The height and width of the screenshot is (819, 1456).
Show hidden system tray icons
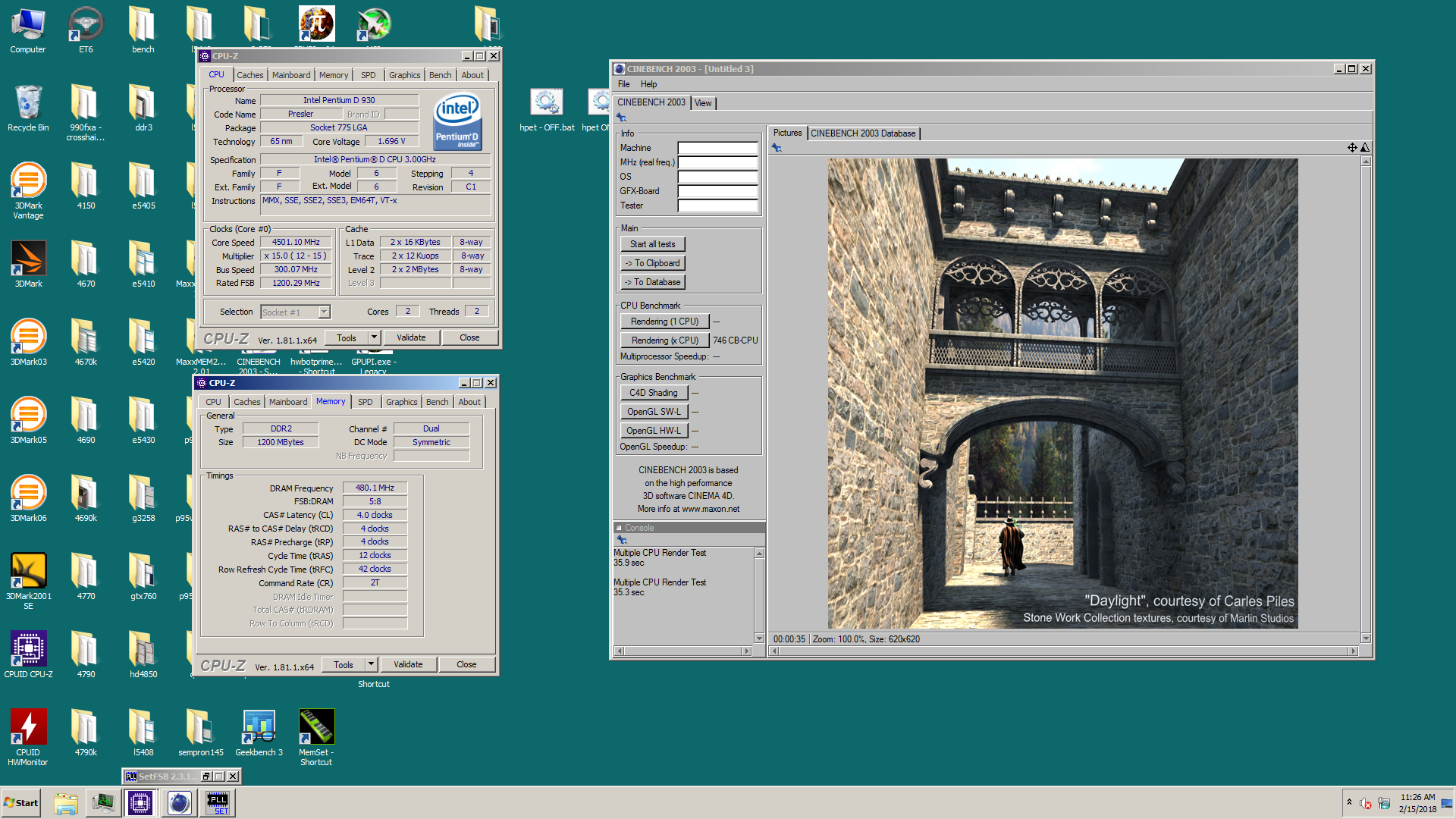coord(1349,802)
